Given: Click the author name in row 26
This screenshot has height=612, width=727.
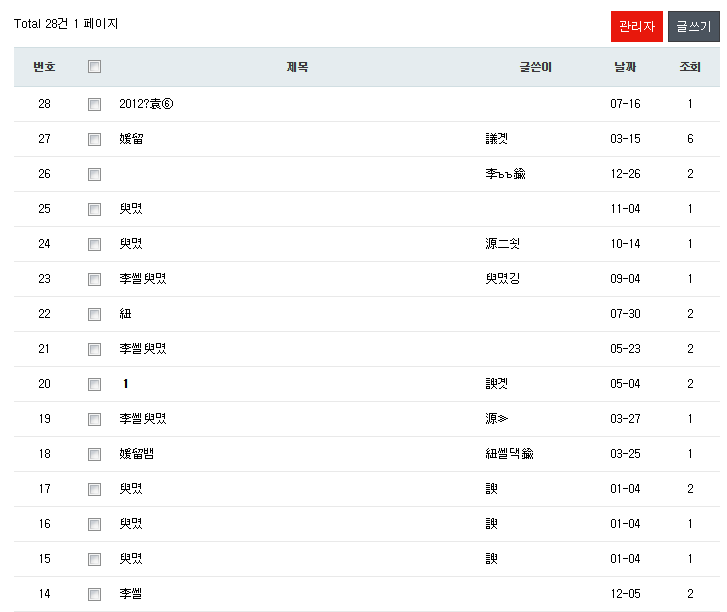Looking at the screenshot, I should [x=505, y=174].
